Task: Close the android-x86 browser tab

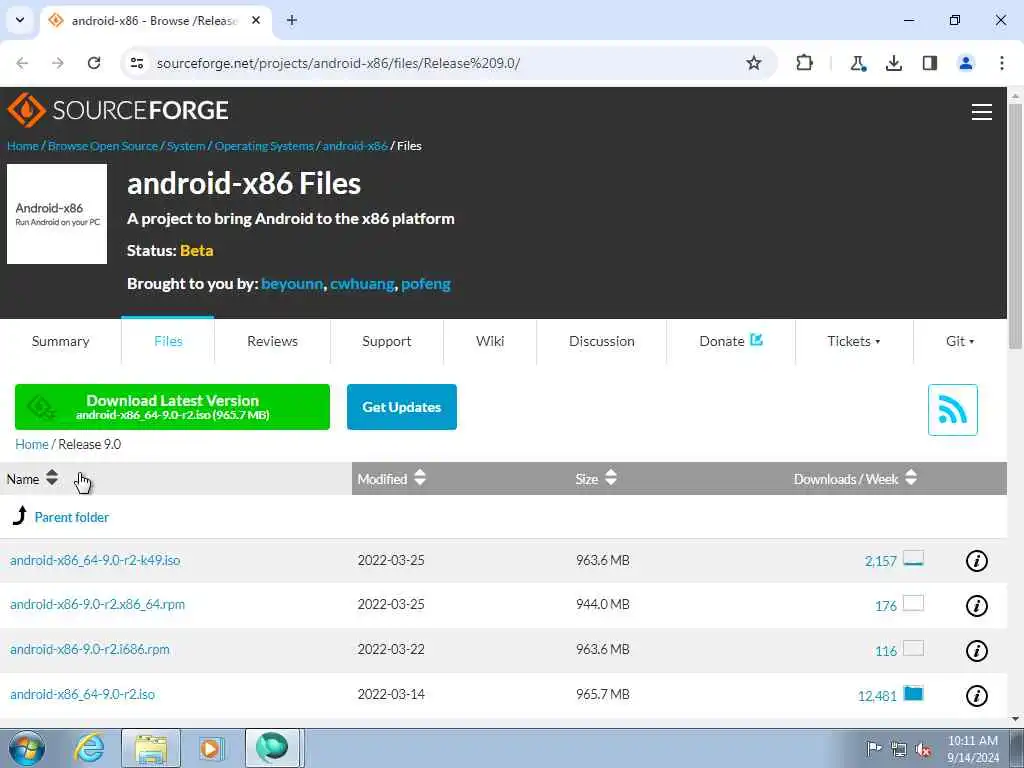Action: tap(256, 20)
